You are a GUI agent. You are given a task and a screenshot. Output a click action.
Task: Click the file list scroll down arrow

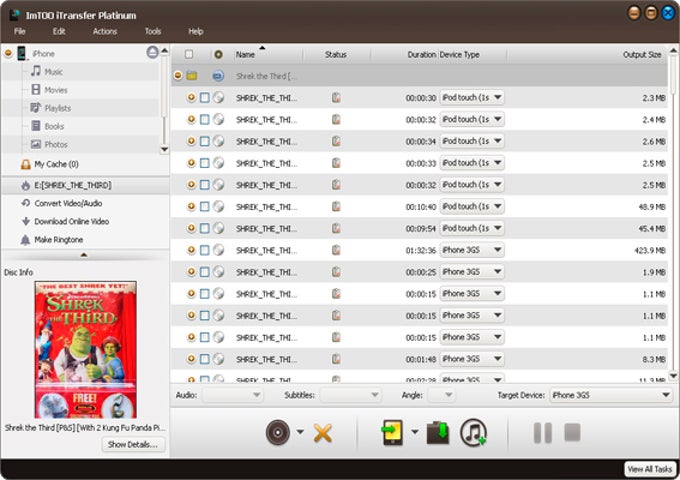click(673, 376)
